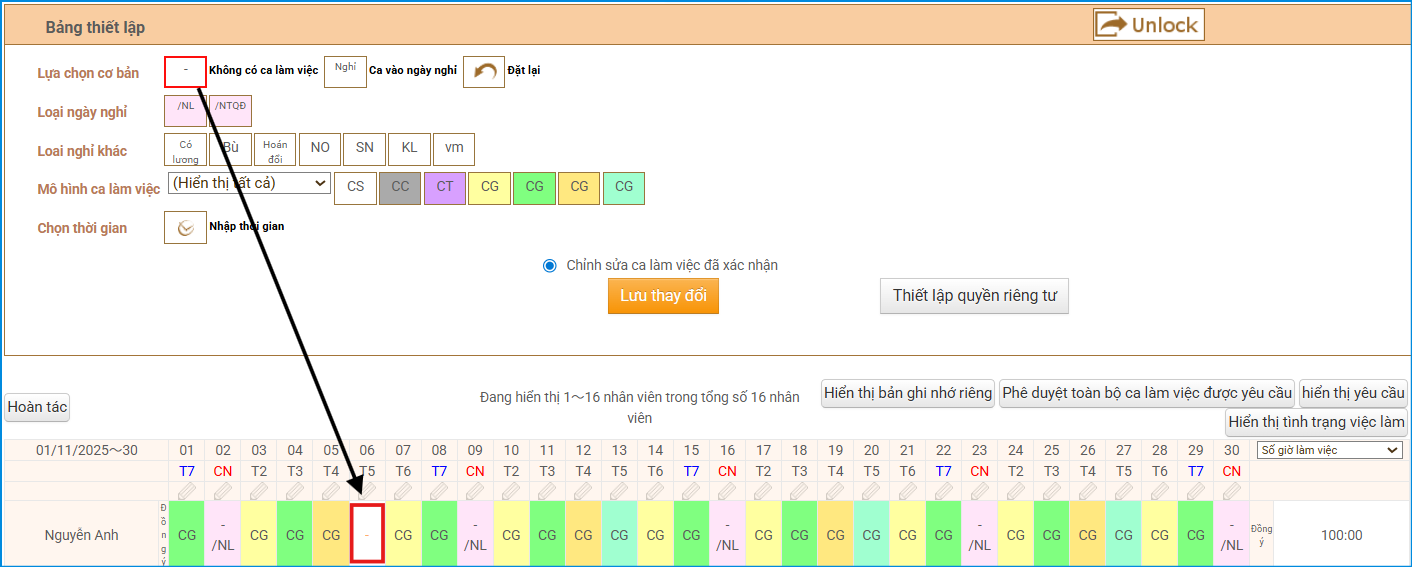Click Nguyễn Anh's day 06 shift cell

tap(367, 535)
